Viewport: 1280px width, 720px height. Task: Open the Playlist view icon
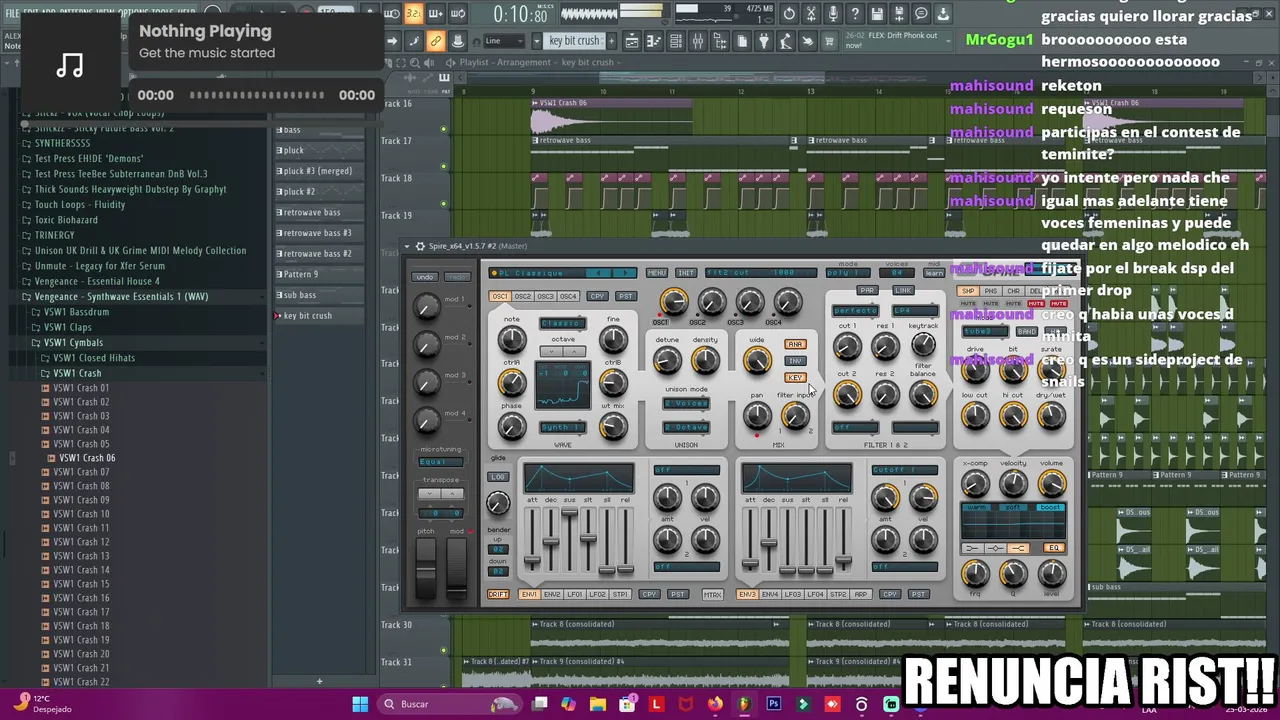click(631, 41)
